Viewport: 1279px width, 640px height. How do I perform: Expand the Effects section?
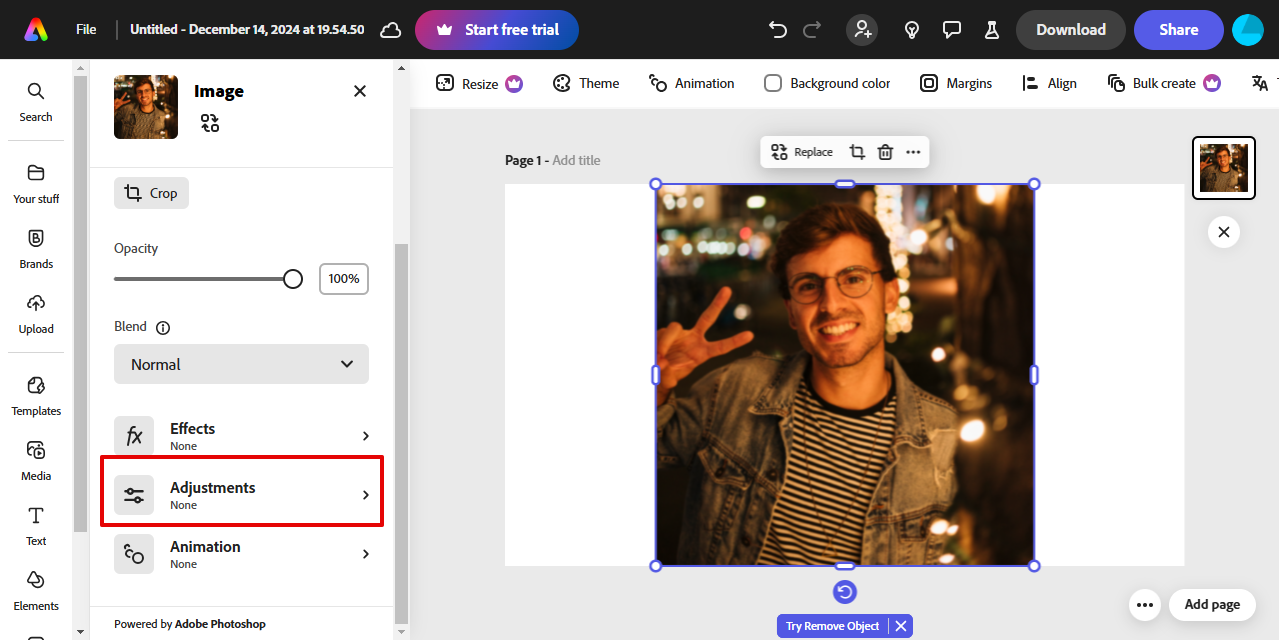(241, 436)
